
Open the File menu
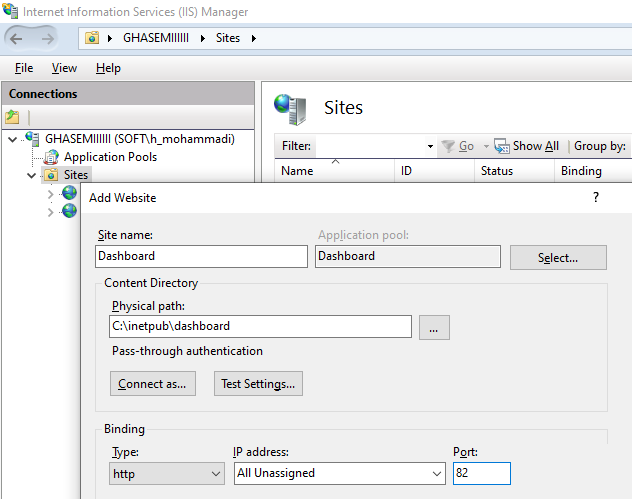point(24,68)
